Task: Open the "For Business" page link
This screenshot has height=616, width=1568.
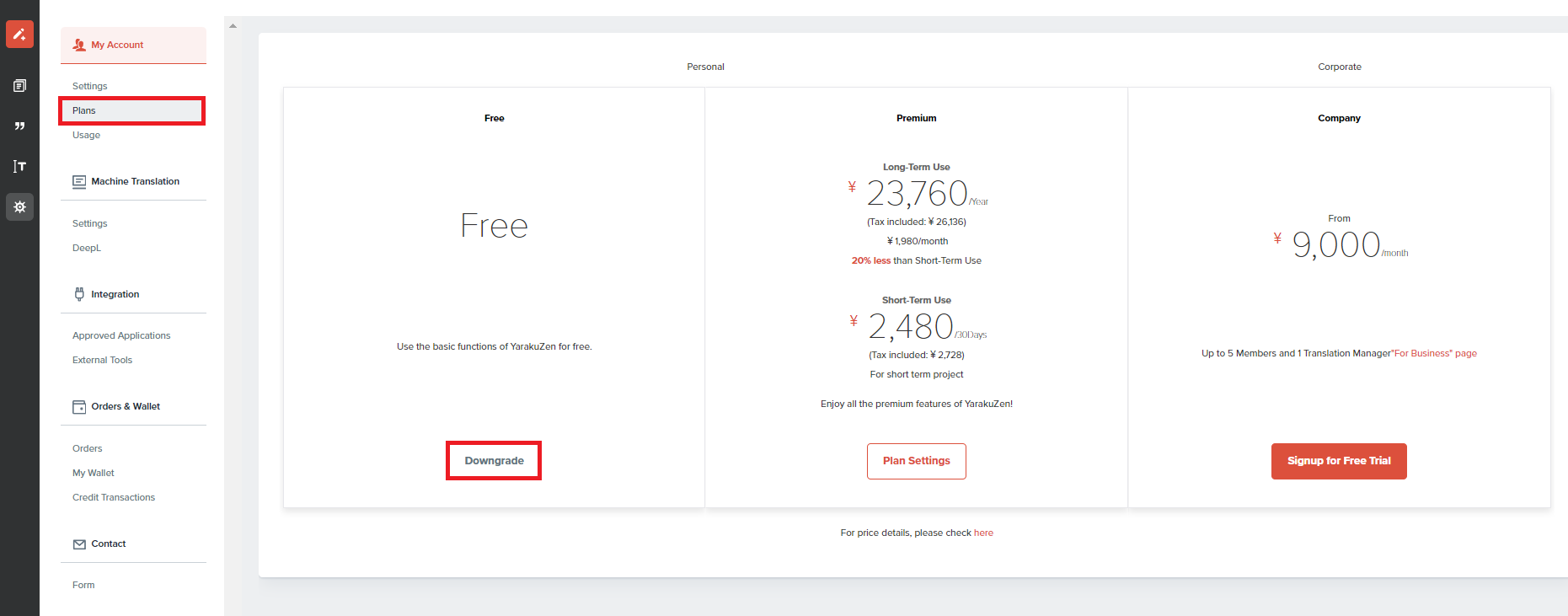Action: point(1434,353)
